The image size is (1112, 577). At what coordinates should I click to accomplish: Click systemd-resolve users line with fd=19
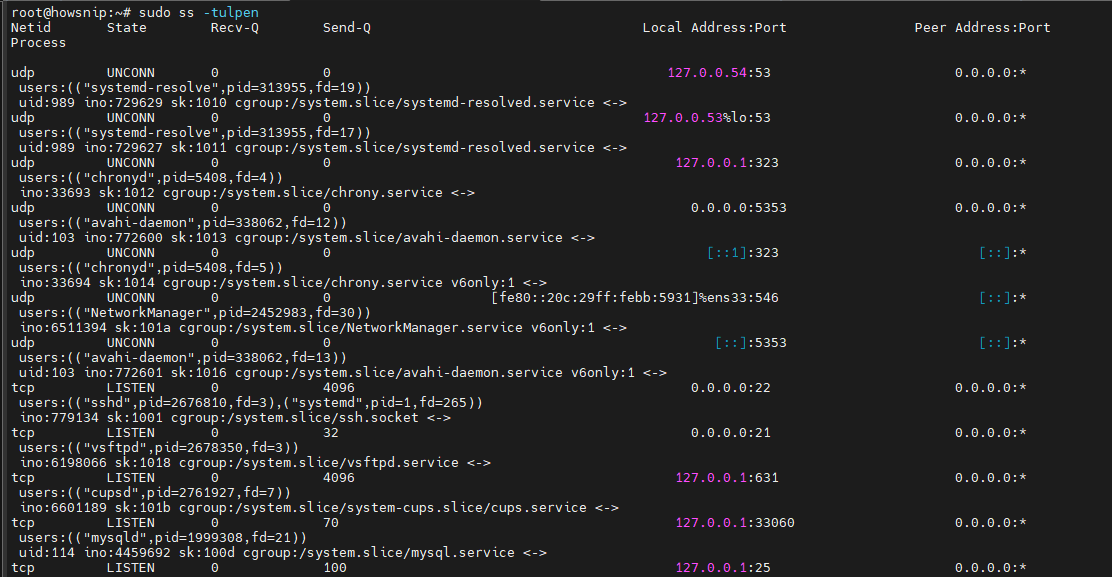pyautogui.click(x=194, y=88)
